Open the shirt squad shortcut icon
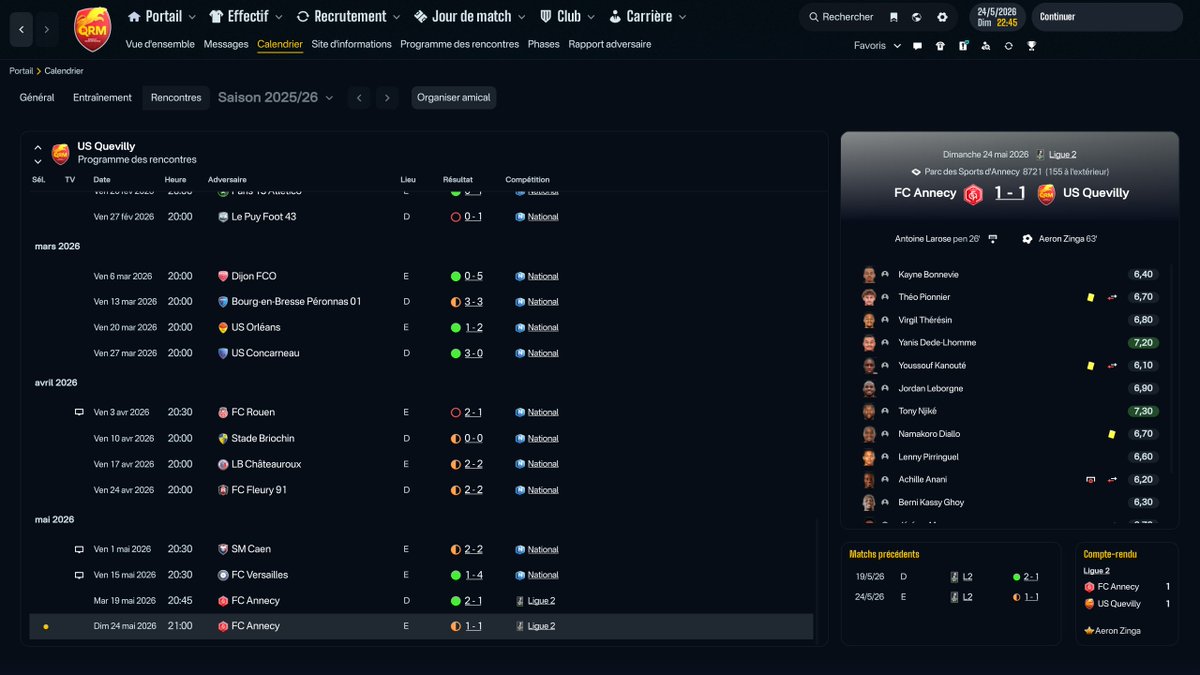The height and width of the screenshot is (675, 1200). (x=940, y=46)
